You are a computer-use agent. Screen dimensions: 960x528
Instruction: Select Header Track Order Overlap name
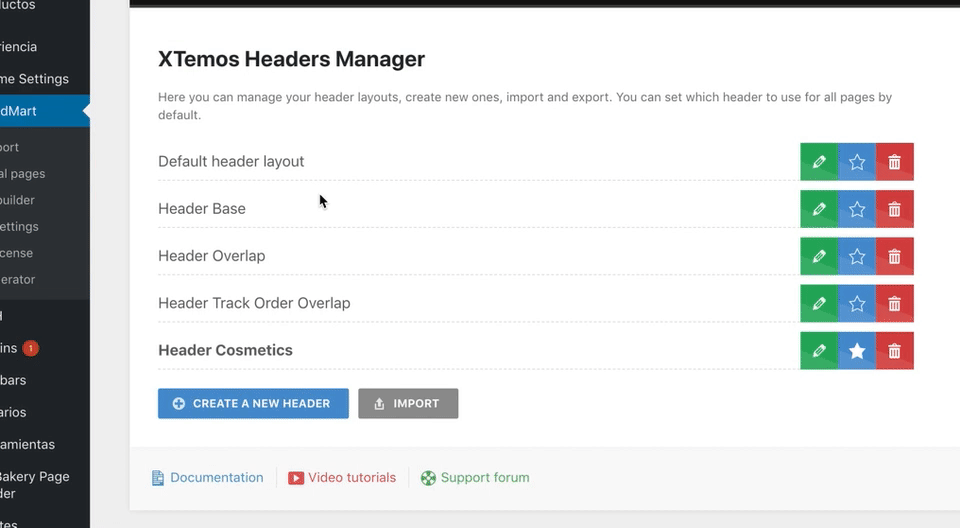(x=254, y=303)
